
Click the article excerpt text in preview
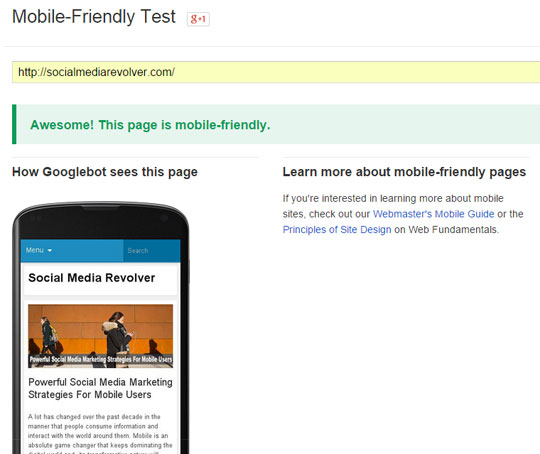(x=100, y=433)
